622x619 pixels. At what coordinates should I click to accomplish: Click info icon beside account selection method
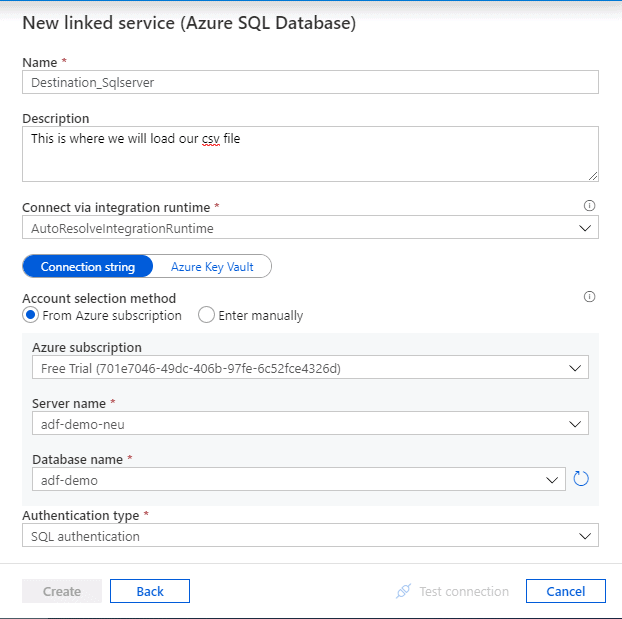[589, 297]
